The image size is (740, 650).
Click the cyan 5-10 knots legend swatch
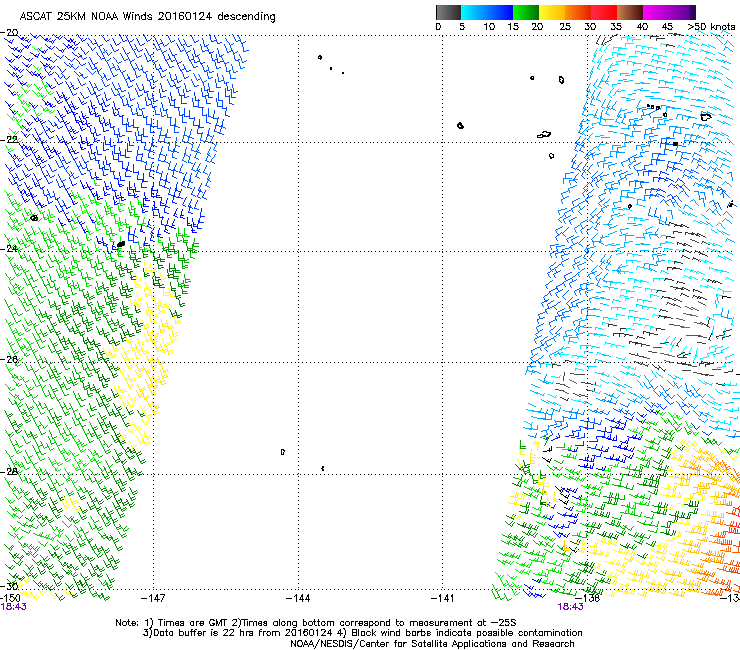click(474, 12)
